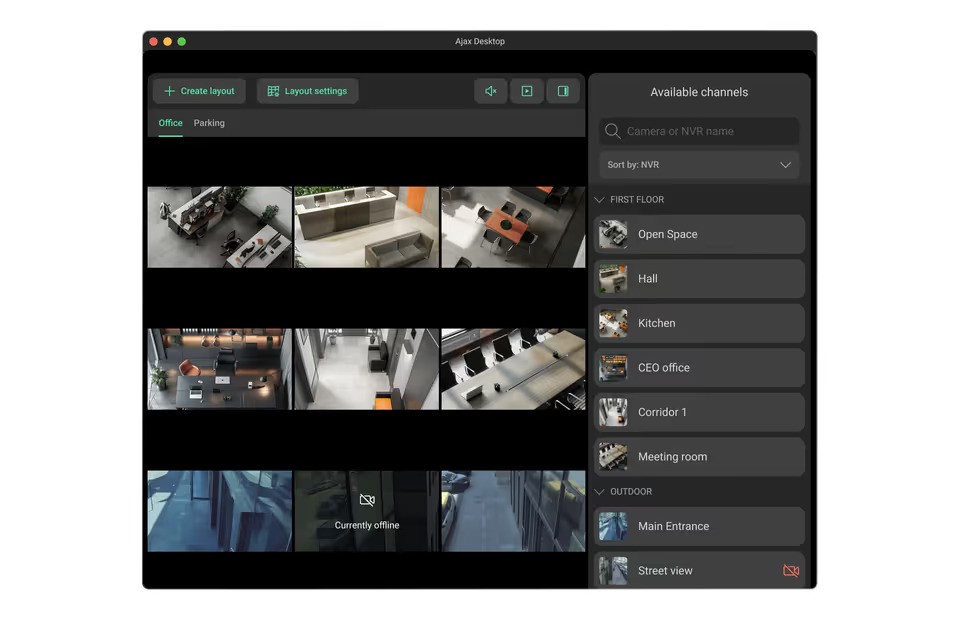This screenshot has width=960, height=621.
Task: Select the Corridor 1 channel
Action: pos(699,412)
